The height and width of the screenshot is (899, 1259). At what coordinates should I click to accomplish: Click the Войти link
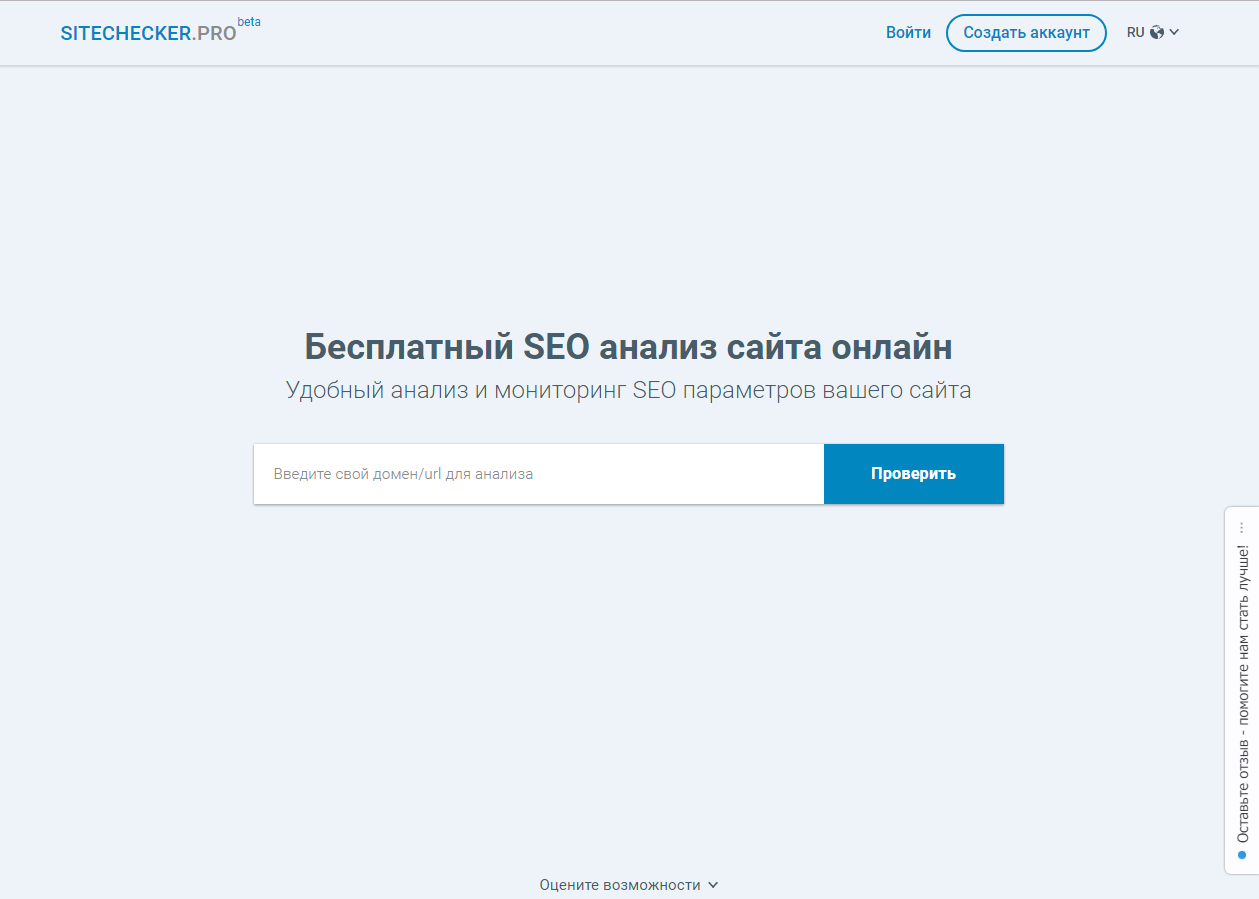[x=908, y=32]
